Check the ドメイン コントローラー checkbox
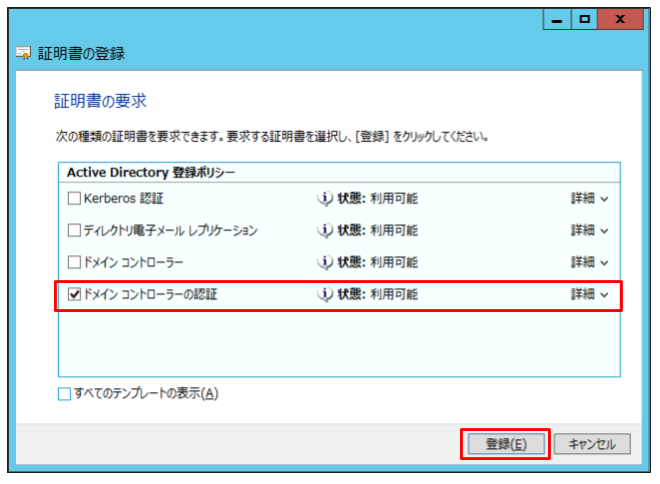Viewport: 660px width, 484px height. coord(74,262)
